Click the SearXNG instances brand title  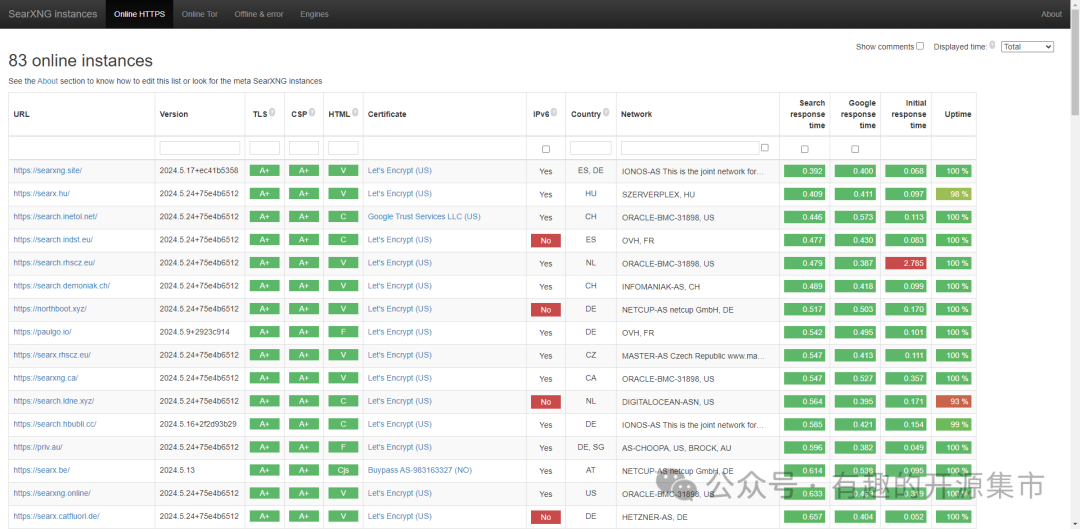[x=53, y=14]
